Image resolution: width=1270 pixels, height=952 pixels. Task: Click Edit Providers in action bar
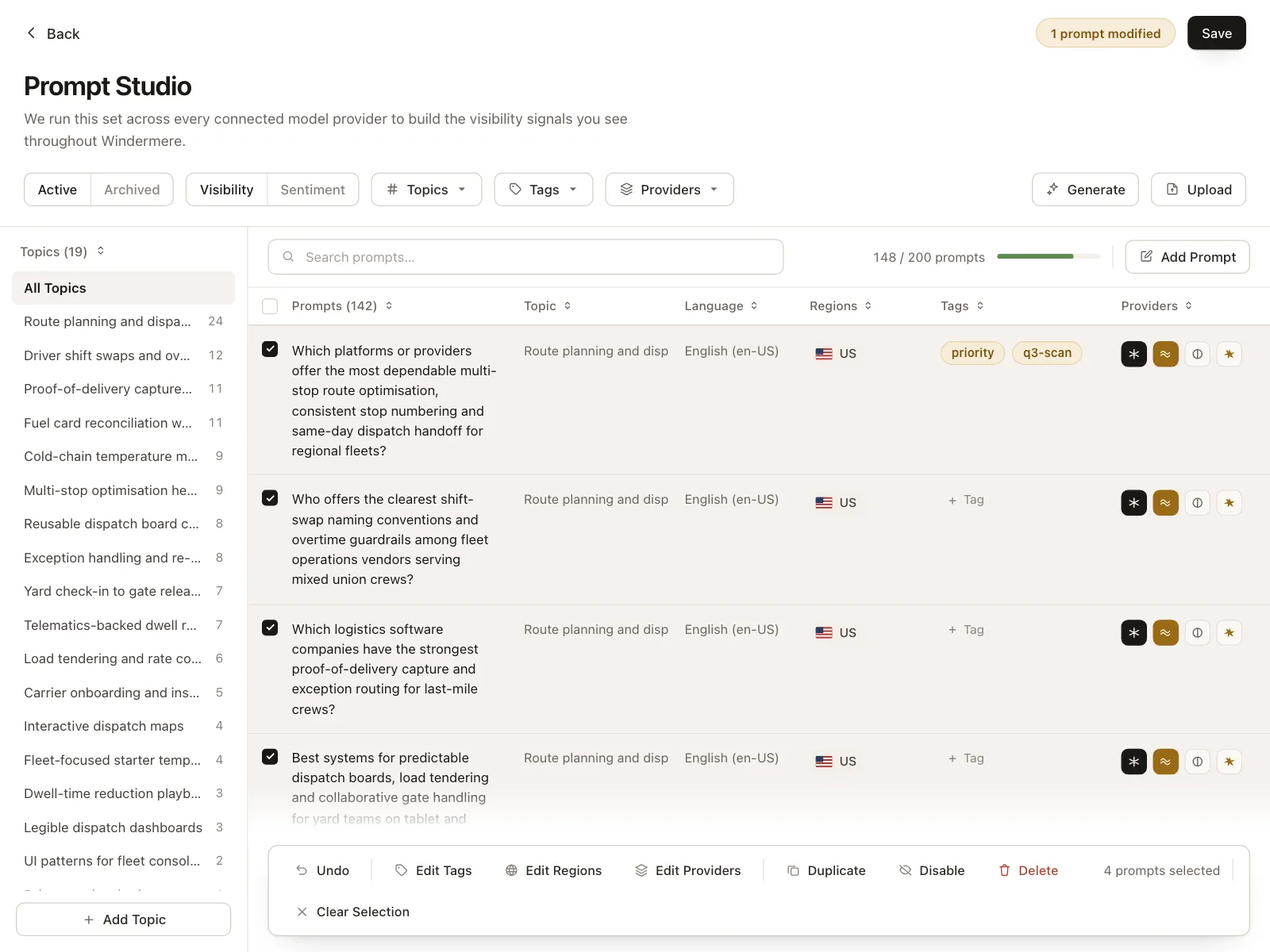(x=687, y=870)
